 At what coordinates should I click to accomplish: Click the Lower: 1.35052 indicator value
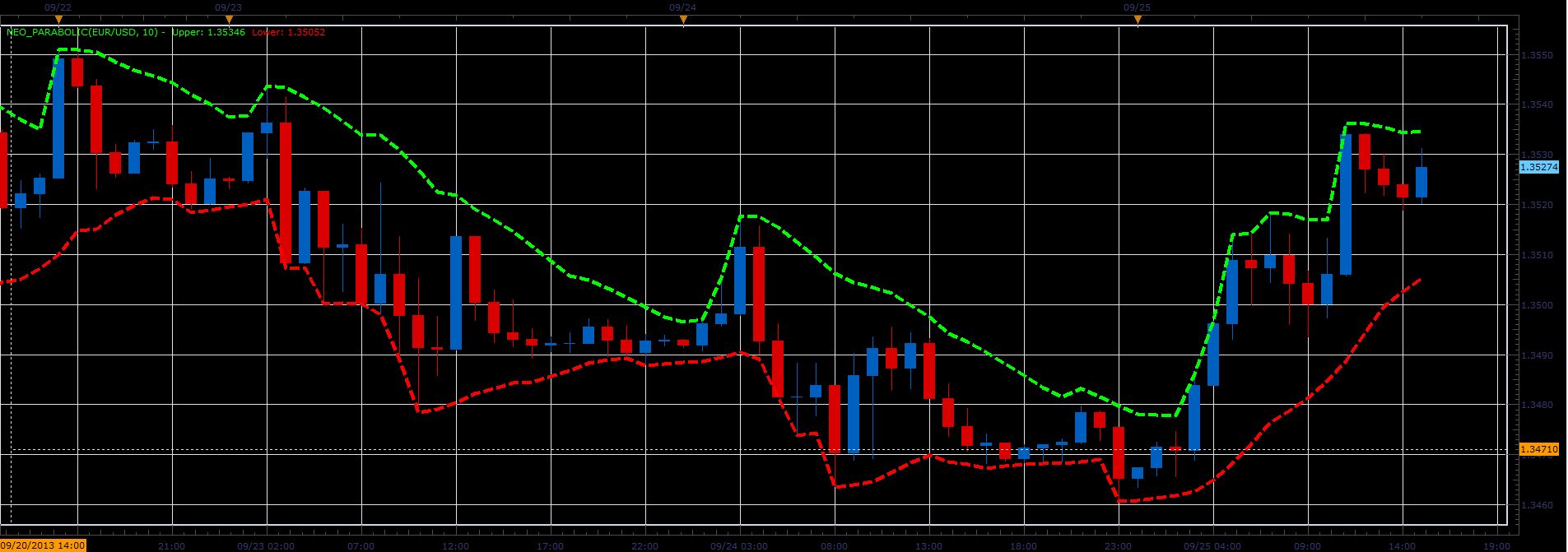[288, 33]
